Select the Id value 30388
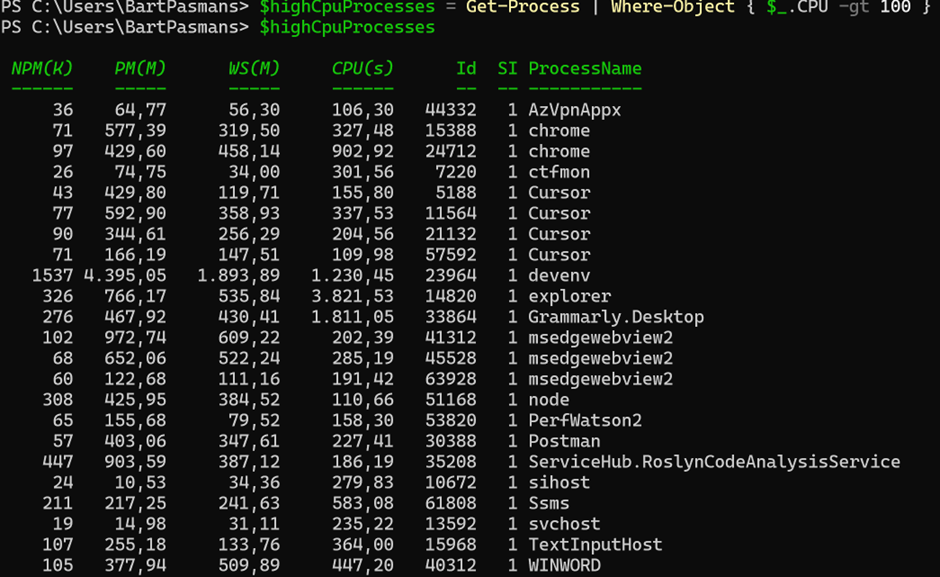Screen dimensions: 940x577 click(451, 441)
